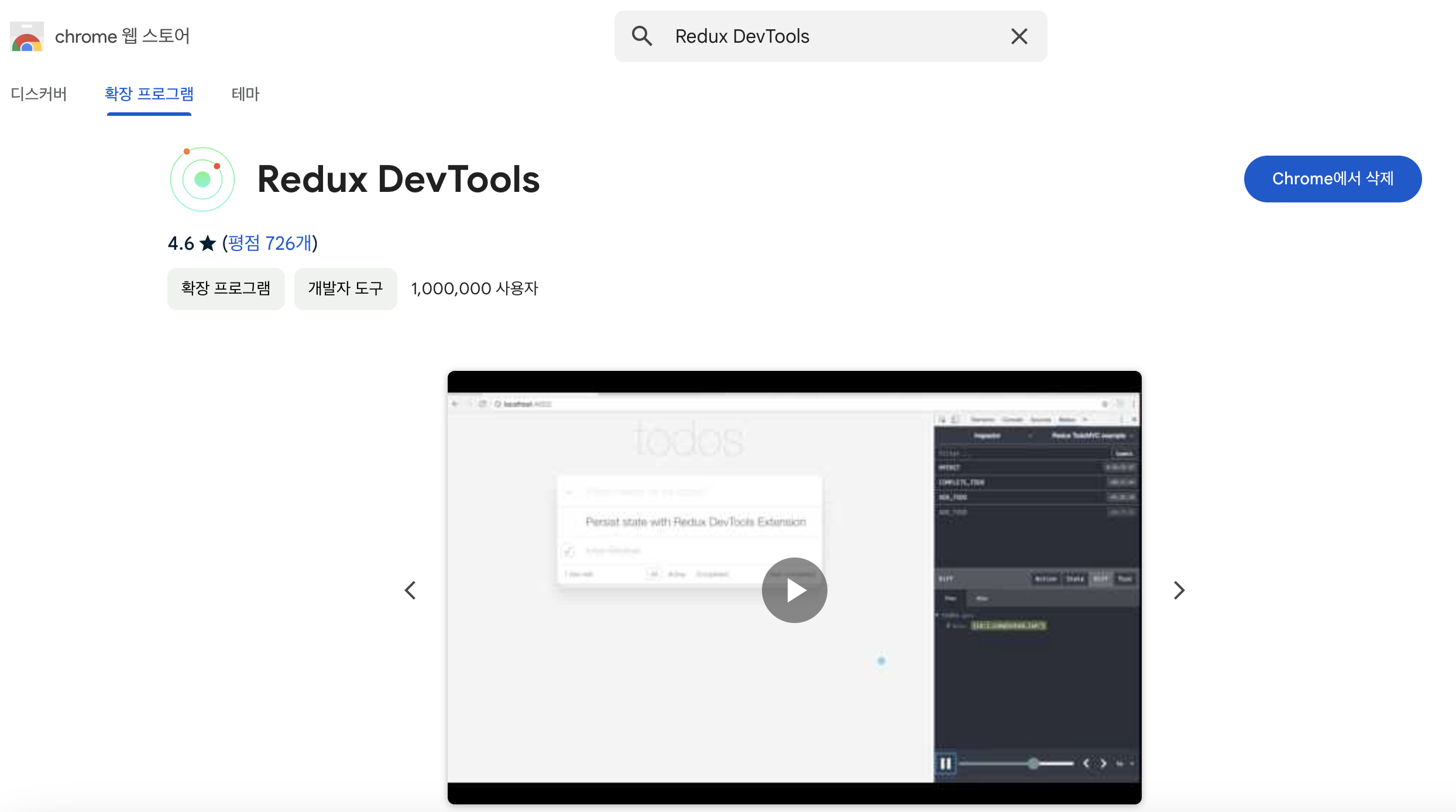Click the todos area of the video thumbnail
The width and height of the screenshot is (1456, 812).
[x=688, y=439]
